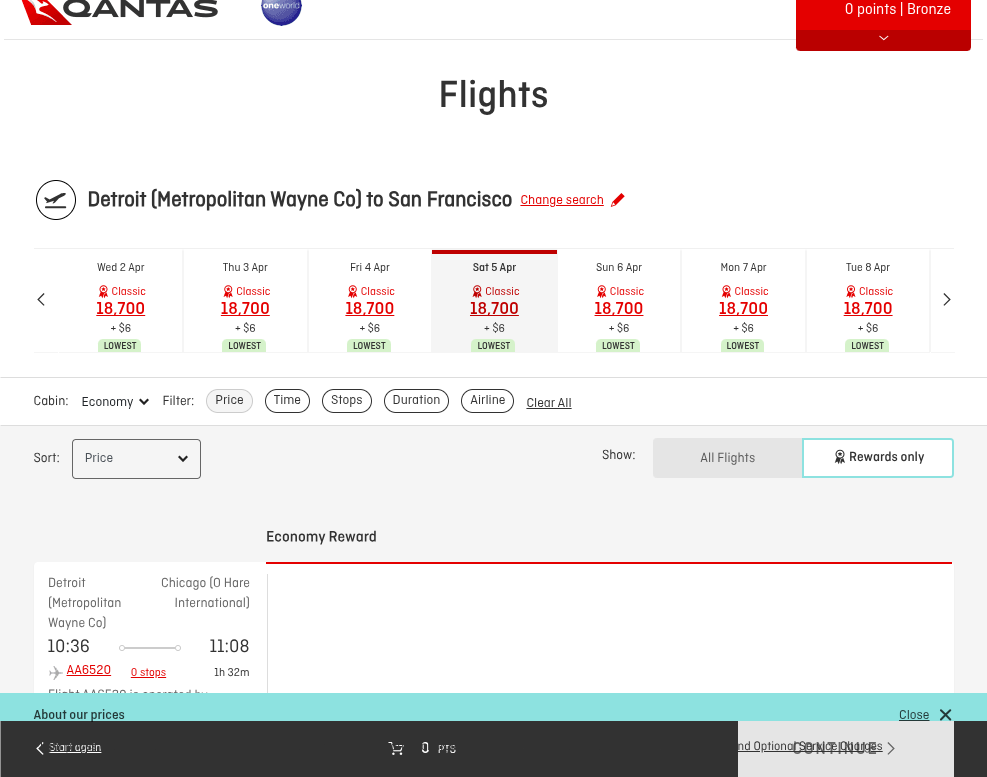Select the Mon 7 Apr date tab

pos(743,301)
